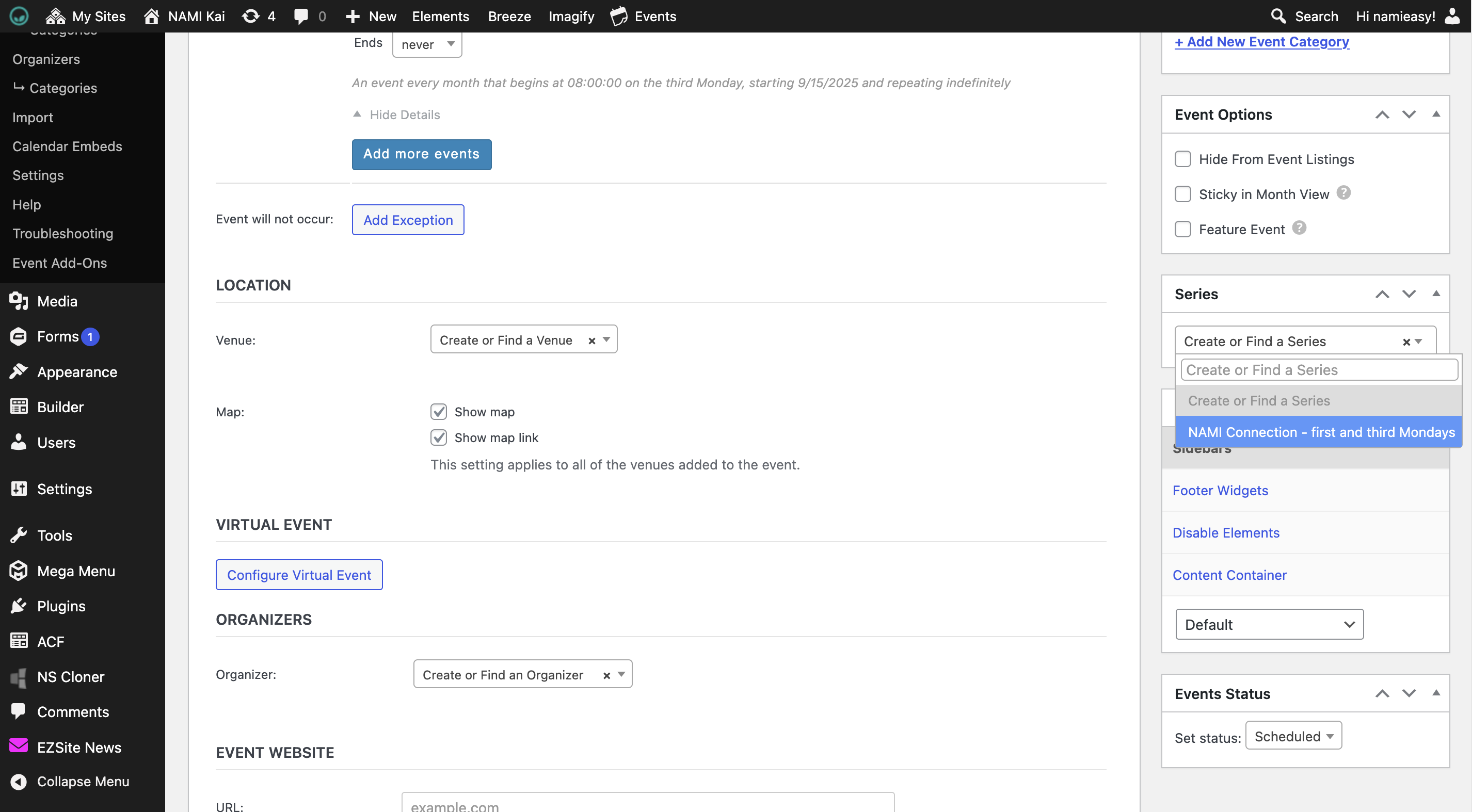
Task: Click Add New Event Category link
Action: (x=1261, y=42)
